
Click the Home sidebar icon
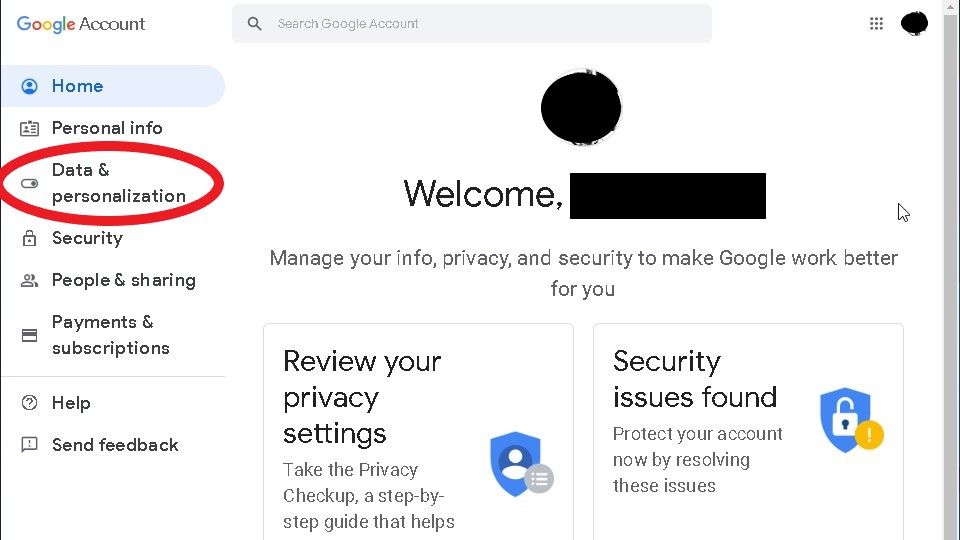pyautogui.click(x=30, y=86)
